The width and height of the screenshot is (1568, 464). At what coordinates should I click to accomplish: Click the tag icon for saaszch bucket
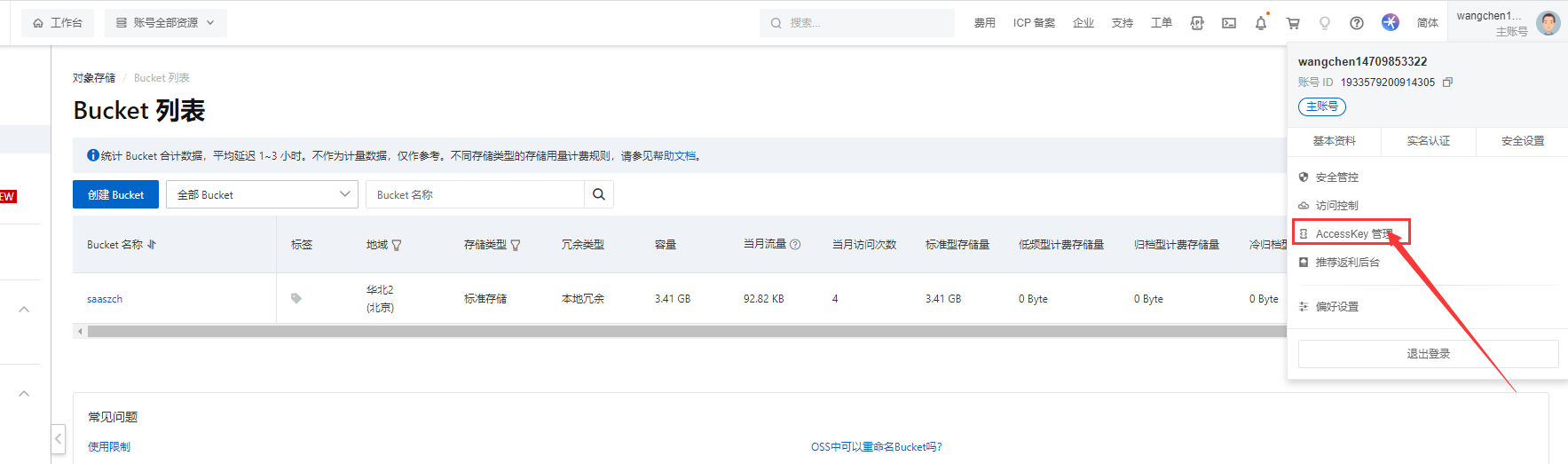(x=296, y=299)
